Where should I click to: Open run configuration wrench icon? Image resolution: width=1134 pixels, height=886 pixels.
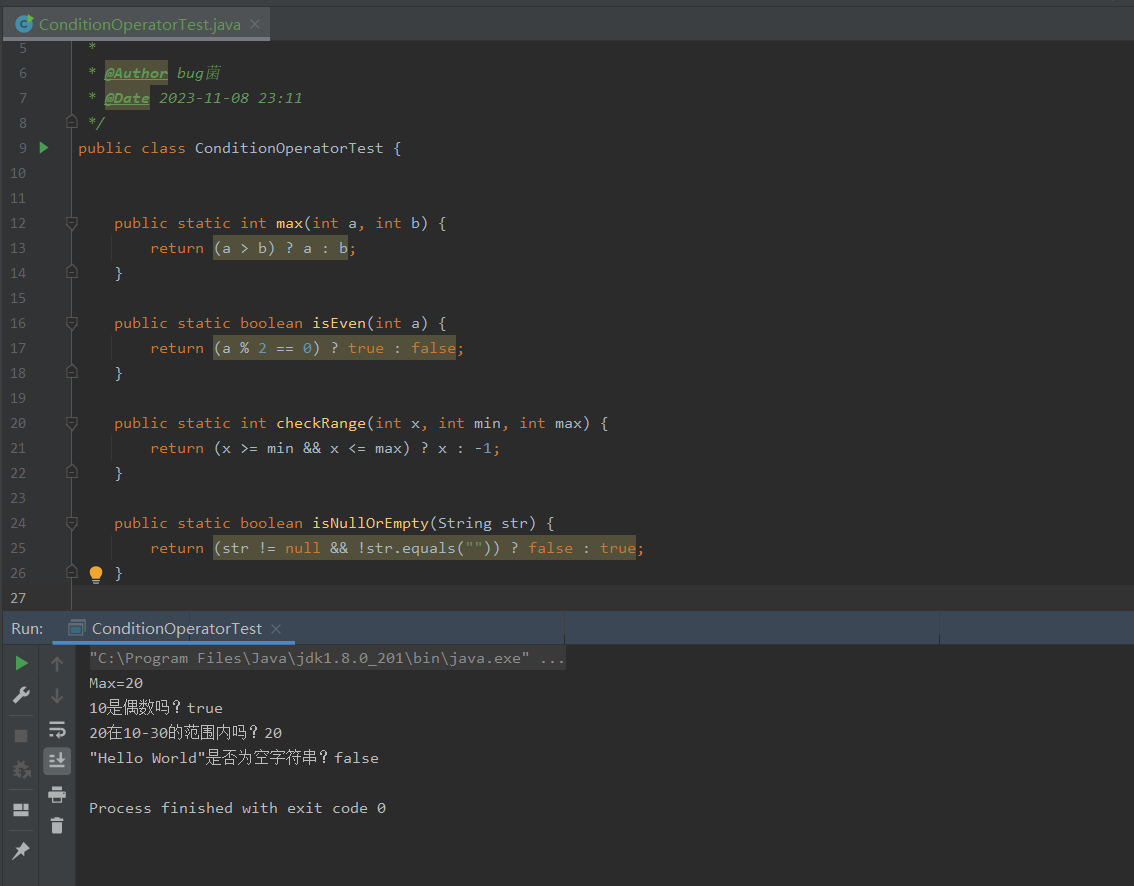pos(22,695)
